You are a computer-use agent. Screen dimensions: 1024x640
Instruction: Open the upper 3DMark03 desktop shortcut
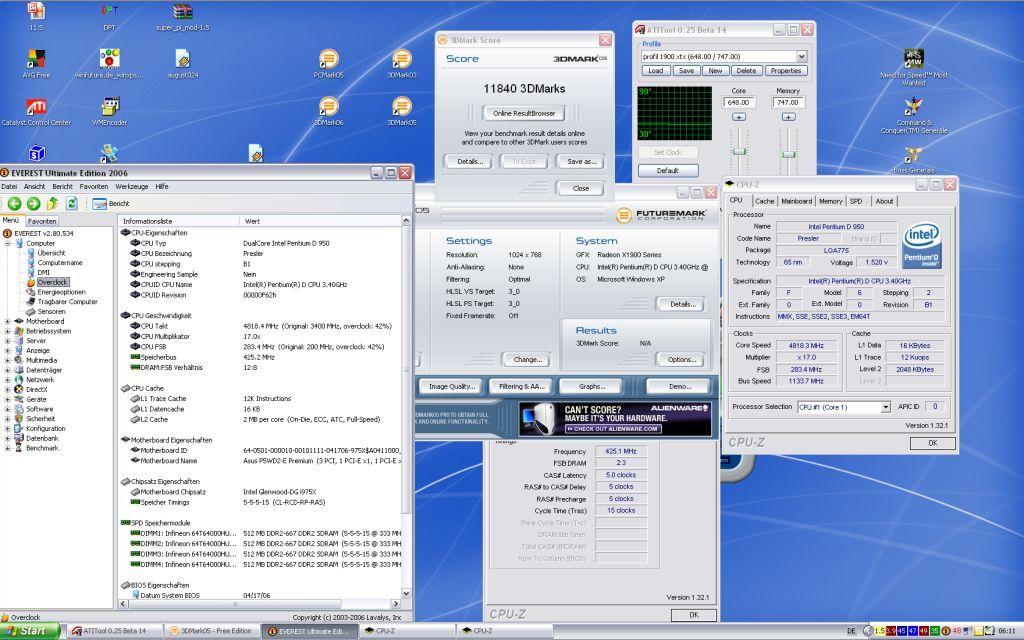pos(402,64)
